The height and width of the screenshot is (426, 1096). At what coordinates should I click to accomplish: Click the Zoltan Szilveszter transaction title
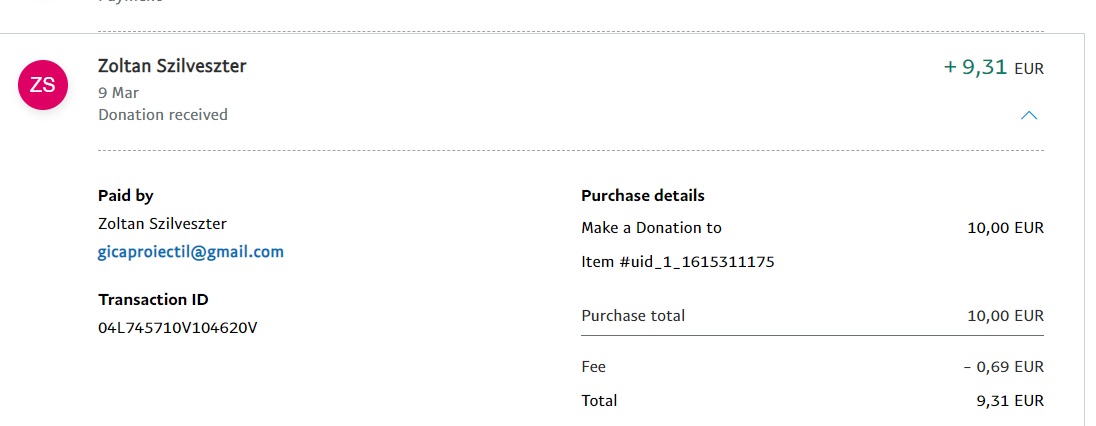[172, 66]
